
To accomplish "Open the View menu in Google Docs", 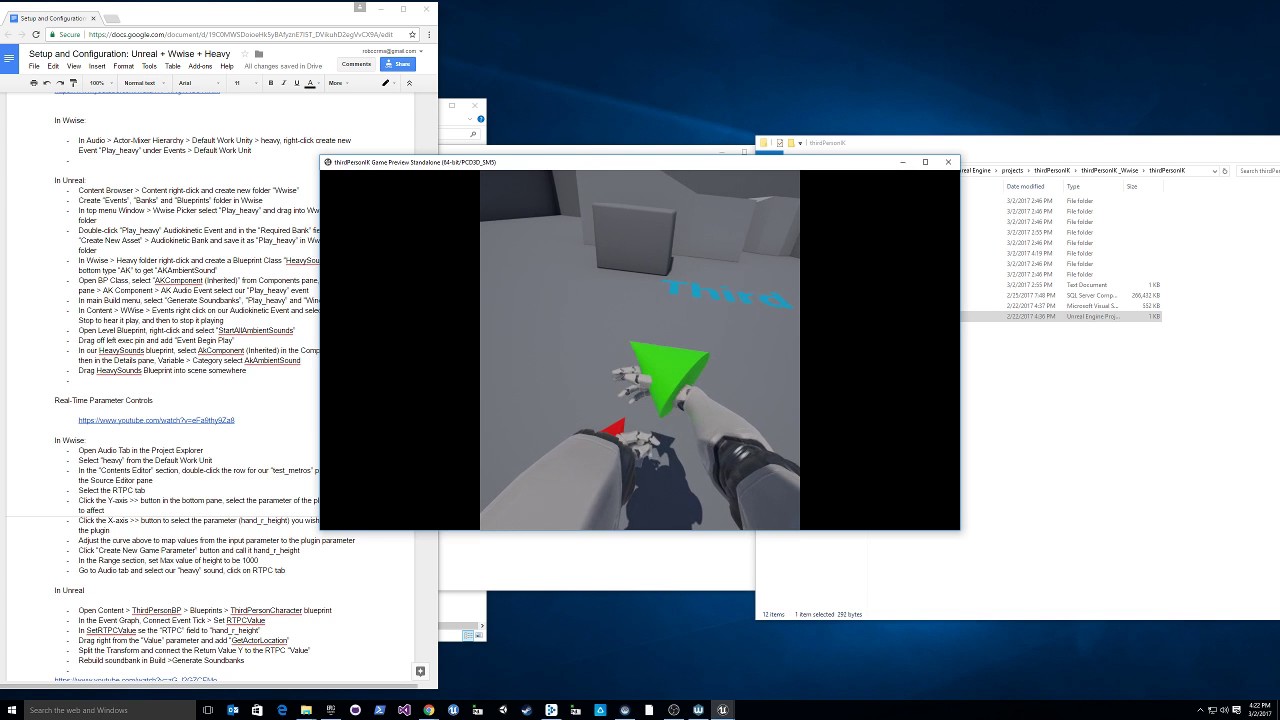I will click(74, 66).
